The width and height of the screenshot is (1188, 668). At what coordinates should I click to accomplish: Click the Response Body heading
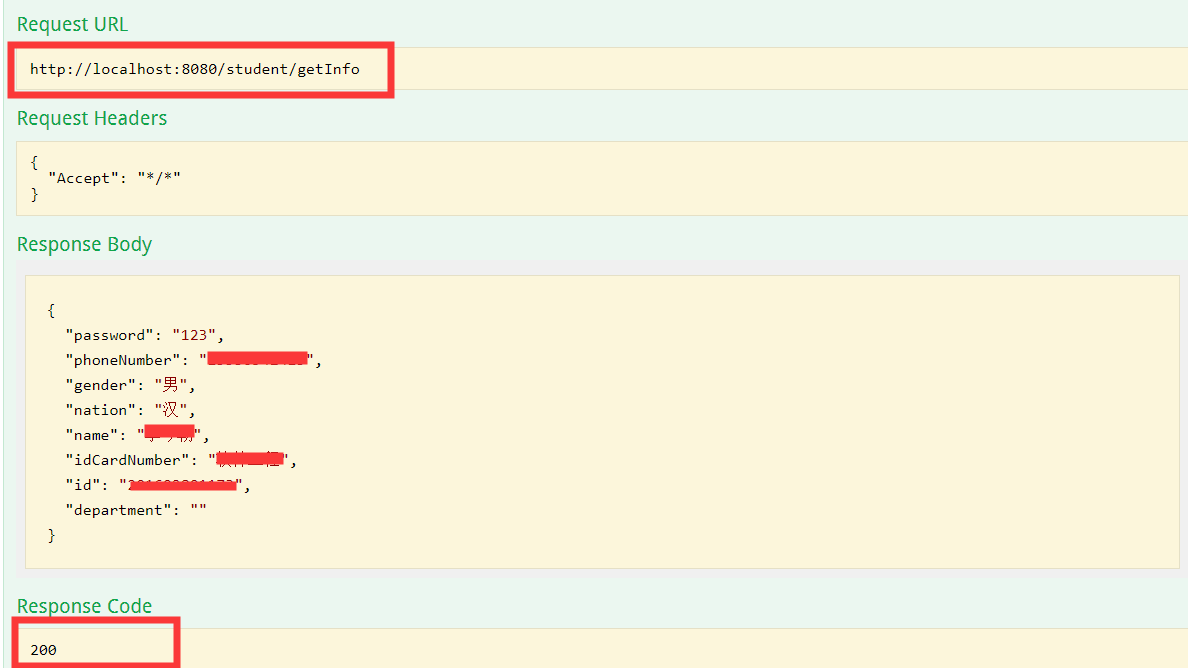coord(84,245)
